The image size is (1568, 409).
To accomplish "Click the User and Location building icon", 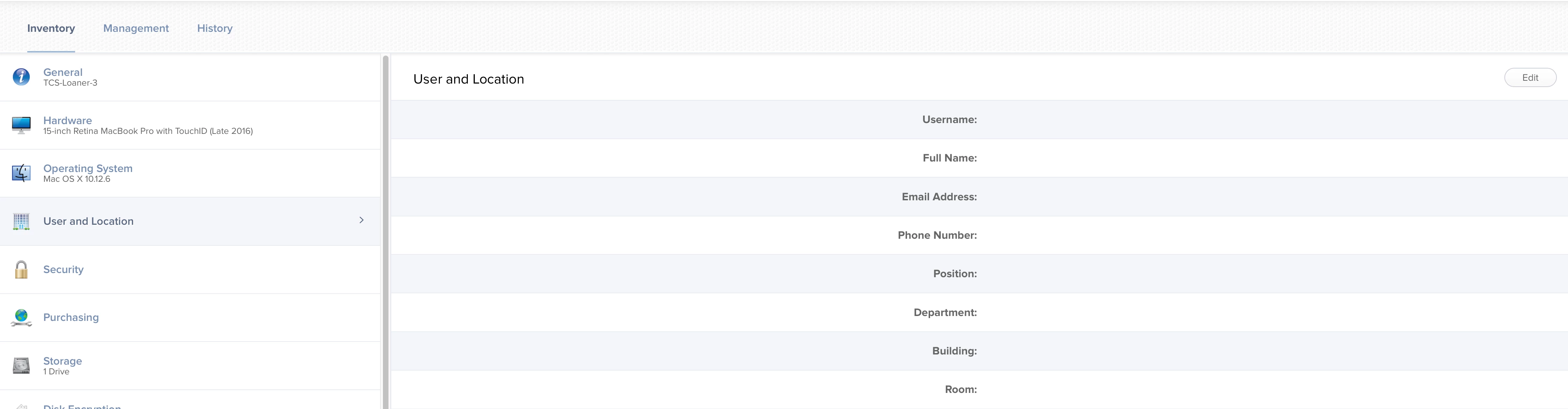I will (x=21, y=222).
